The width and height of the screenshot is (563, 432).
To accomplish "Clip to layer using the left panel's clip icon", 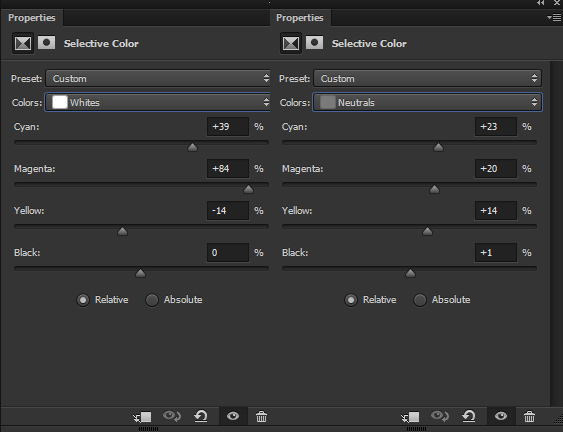I will tap(142, 417).
